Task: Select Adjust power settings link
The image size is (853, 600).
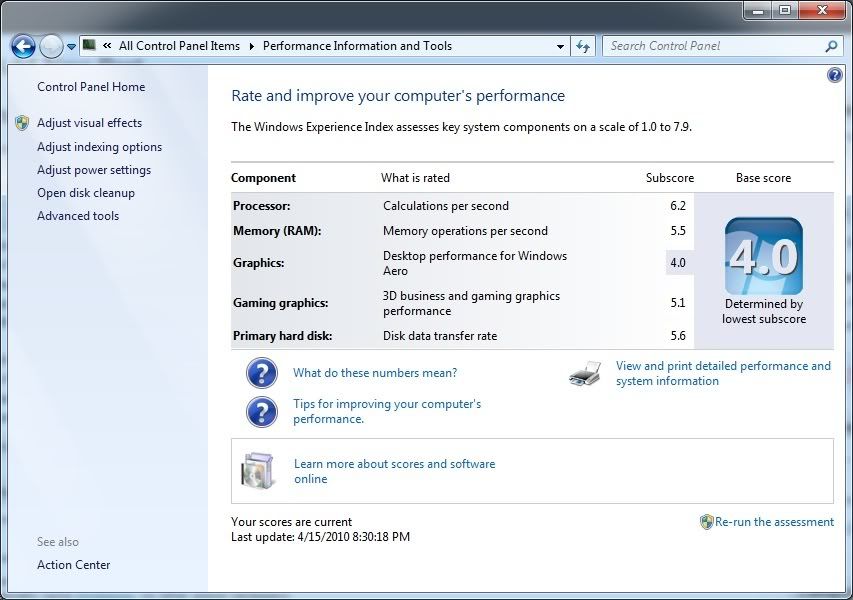Action: 94,170
